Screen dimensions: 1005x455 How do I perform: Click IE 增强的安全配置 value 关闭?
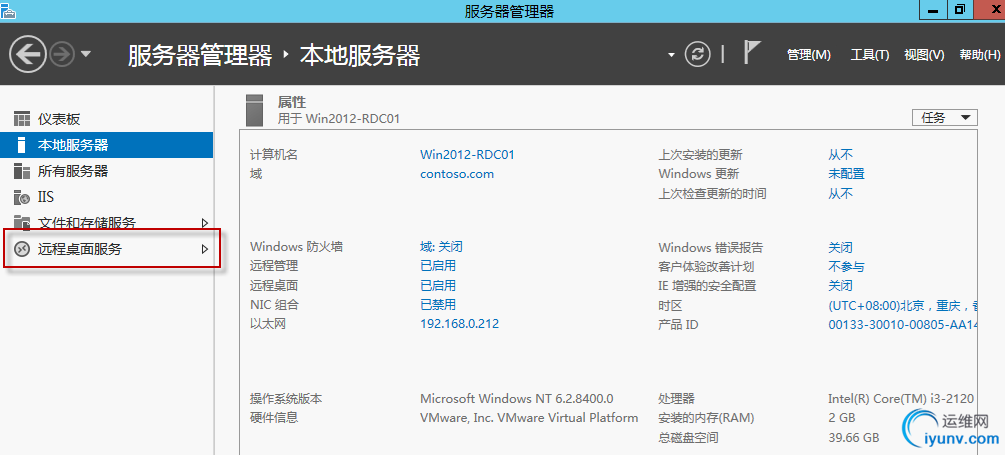point(840,286)
